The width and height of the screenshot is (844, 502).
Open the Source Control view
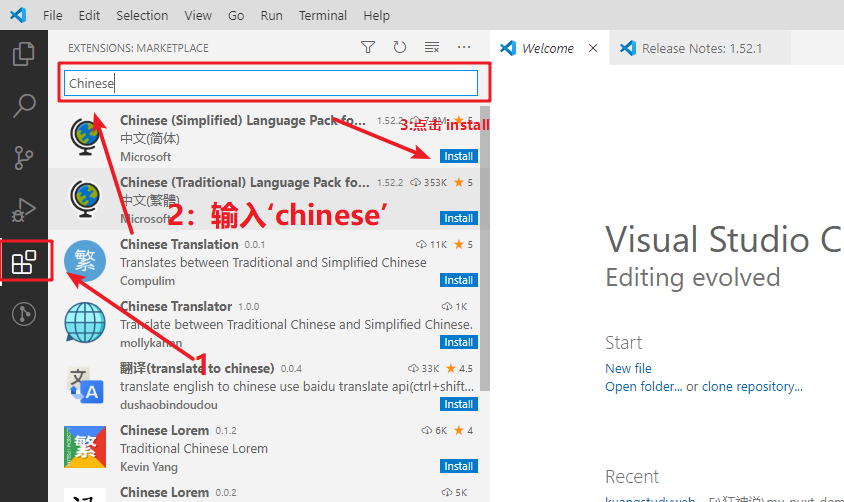tap(24, 158)
